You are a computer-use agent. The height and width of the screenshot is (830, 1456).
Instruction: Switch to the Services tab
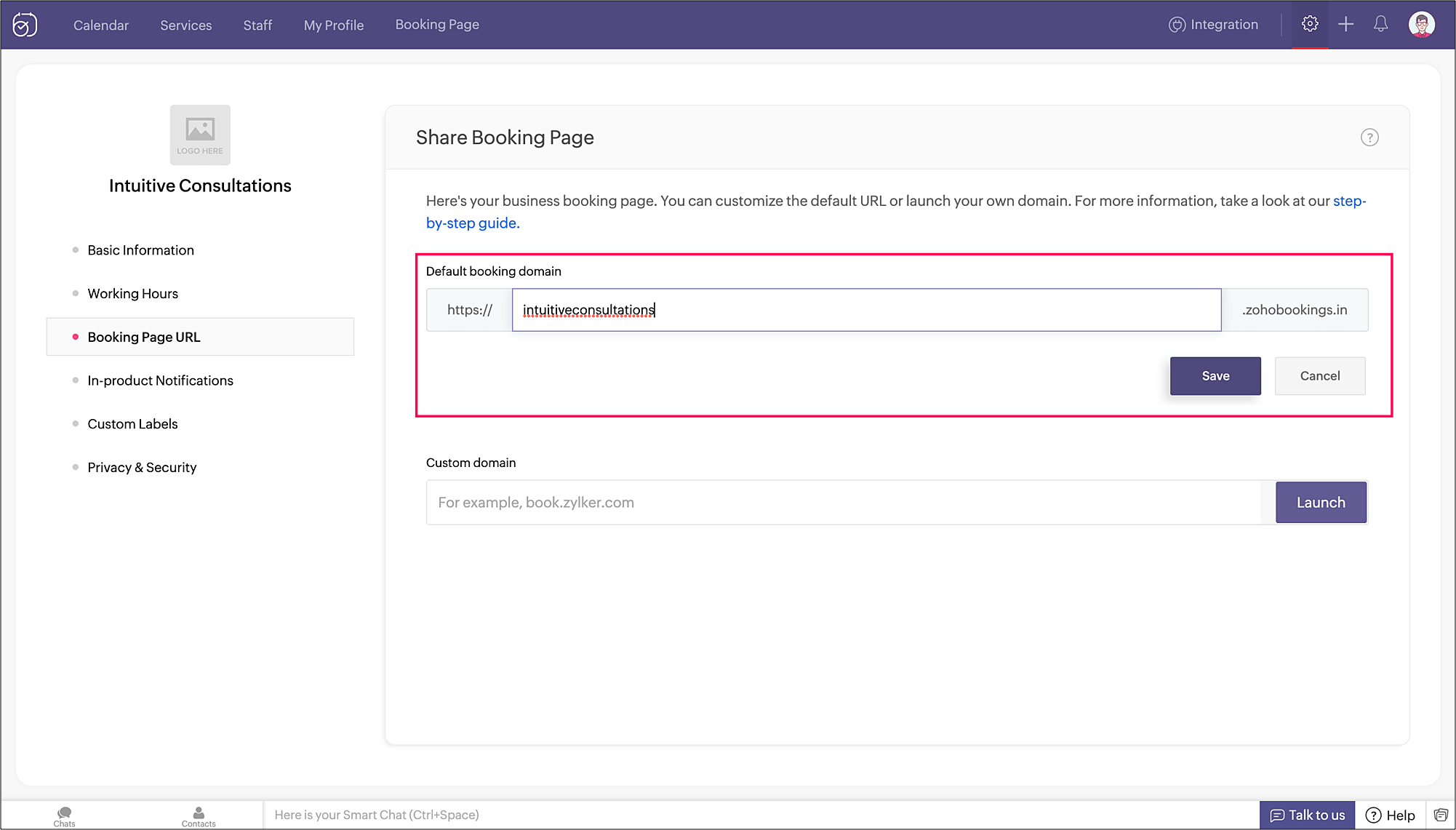(186, 25)
